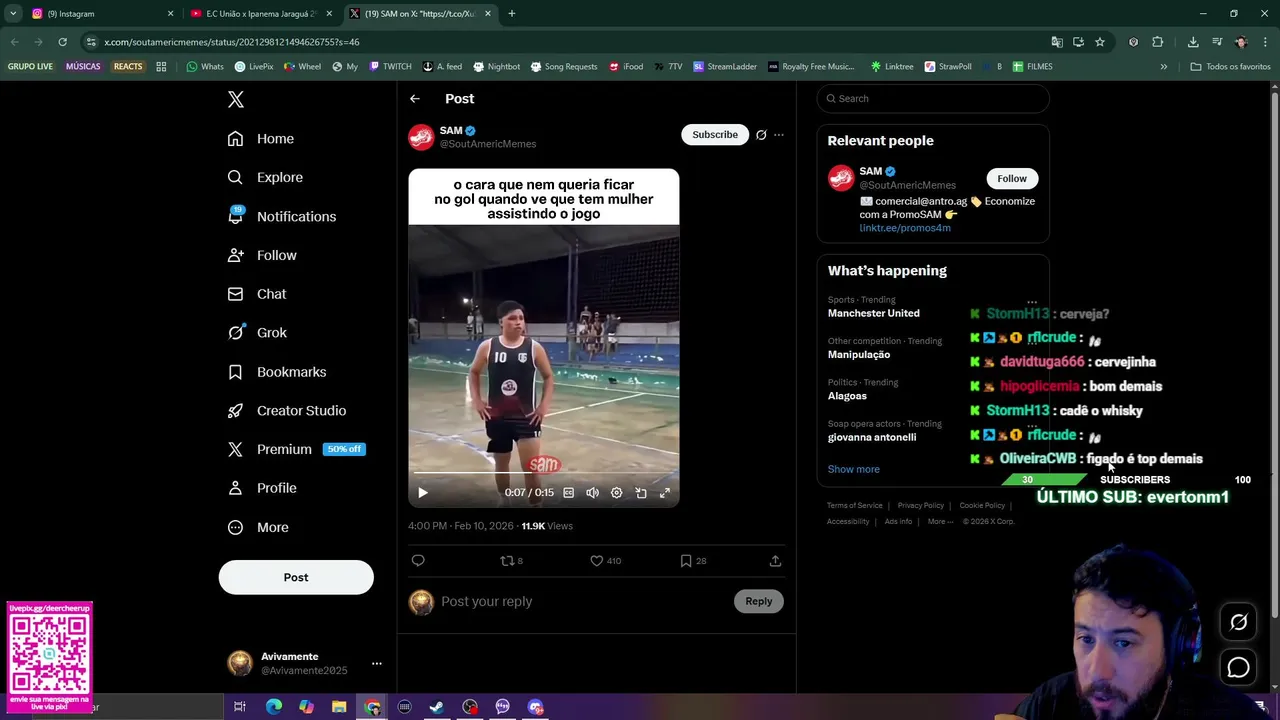Image resolution: width=1280 pixels, height=720 pixels.
Task: Go back using the Post arrow
Action: tap(415, 98)
